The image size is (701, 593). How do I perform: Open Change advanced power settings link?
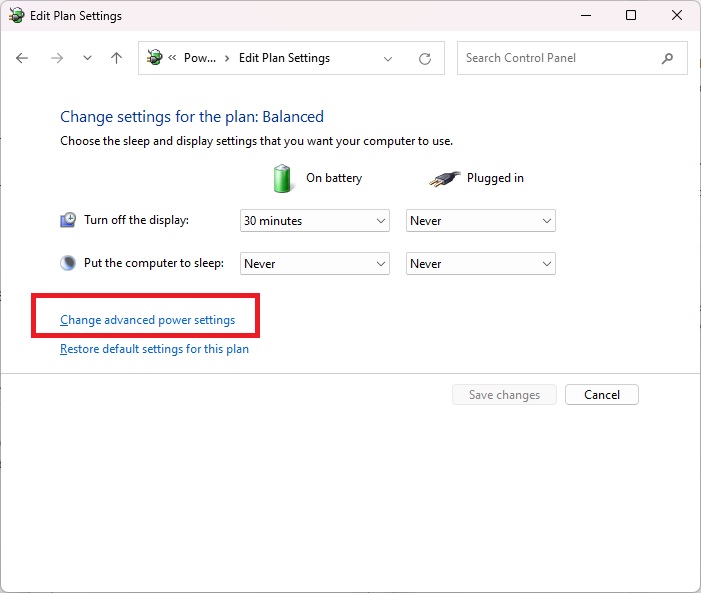click(x=148, y=320)
